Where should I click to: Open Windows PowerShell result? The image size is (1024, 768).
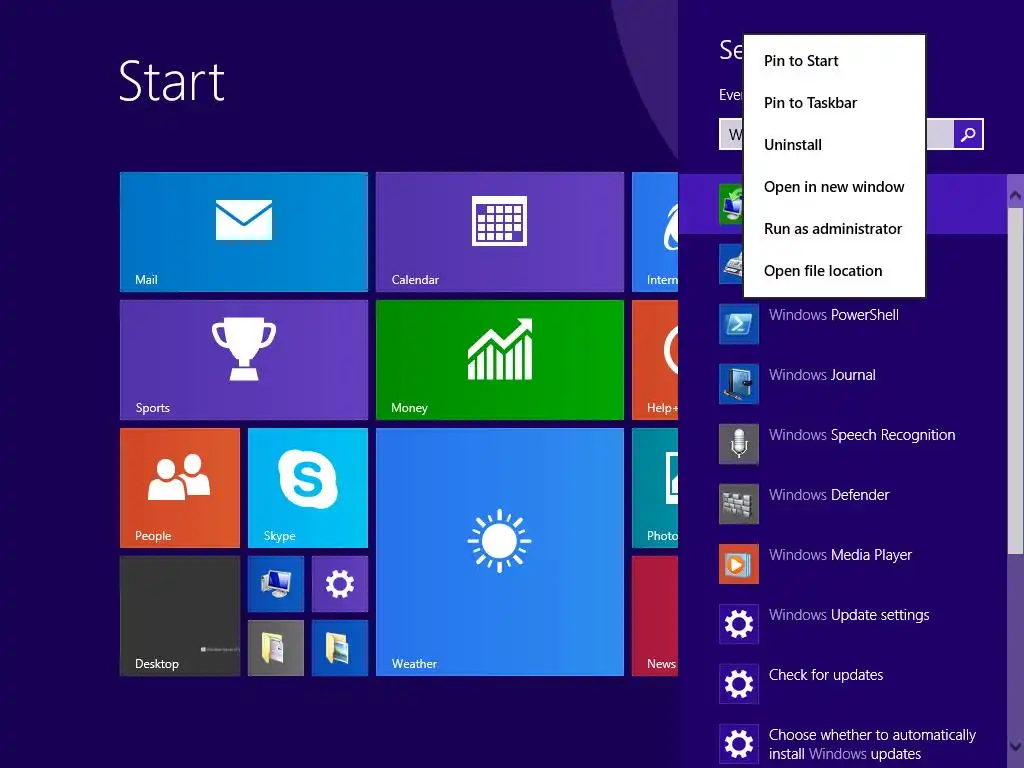click(x=842, y=324)
